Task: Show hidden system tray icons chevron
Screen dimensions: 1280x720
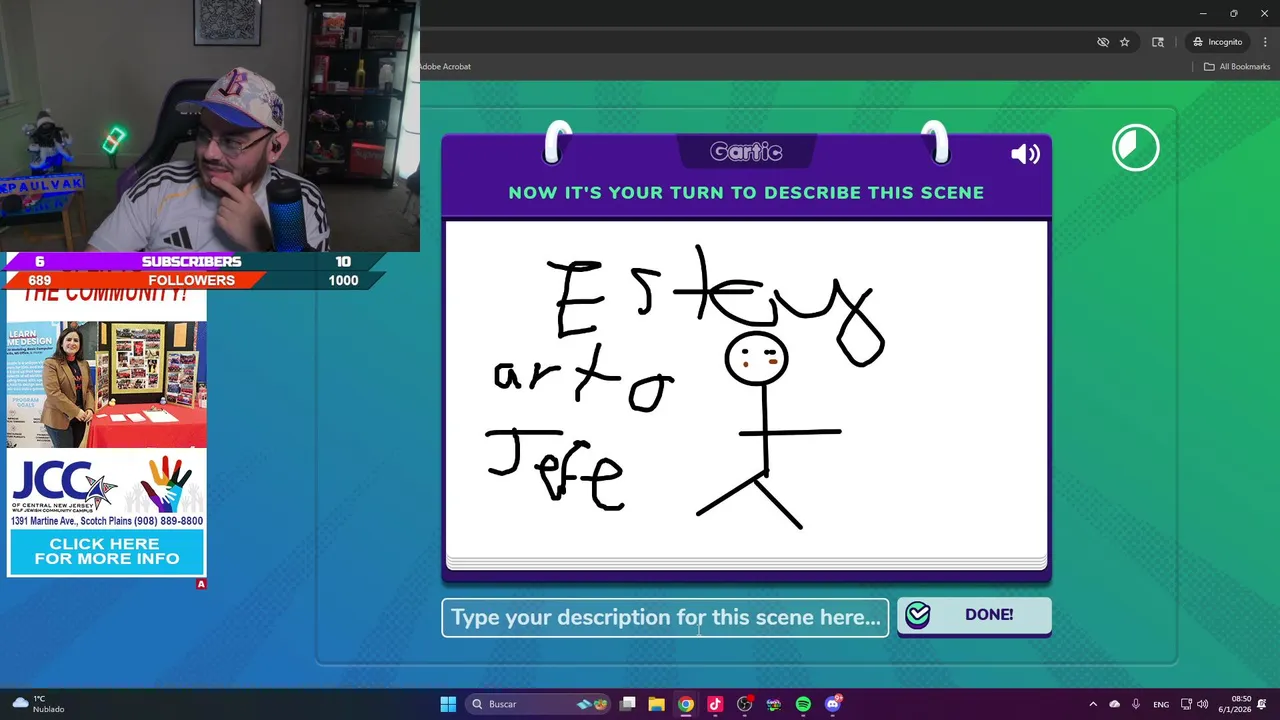Action: (x=1093, y=704)
